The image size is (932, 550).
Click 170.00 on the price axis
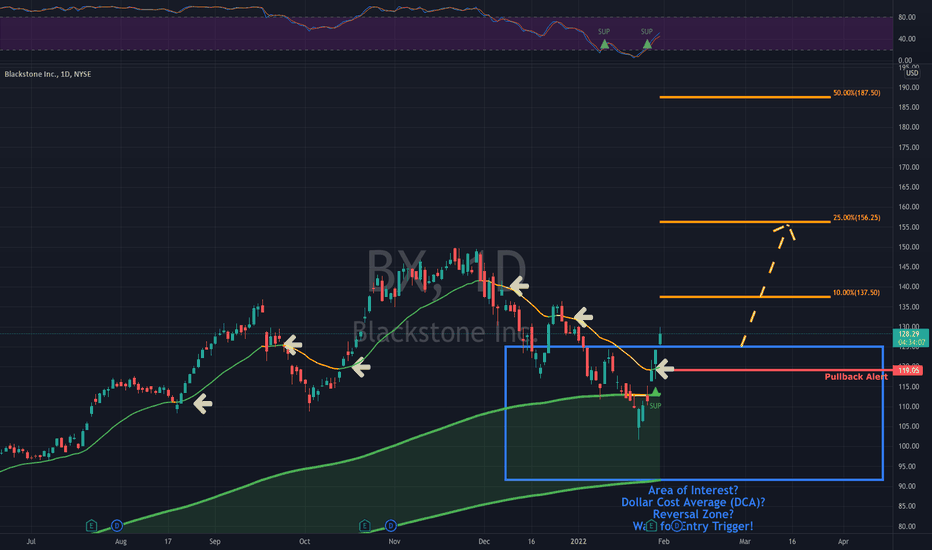pyautogui.click(x=909, y=168)
